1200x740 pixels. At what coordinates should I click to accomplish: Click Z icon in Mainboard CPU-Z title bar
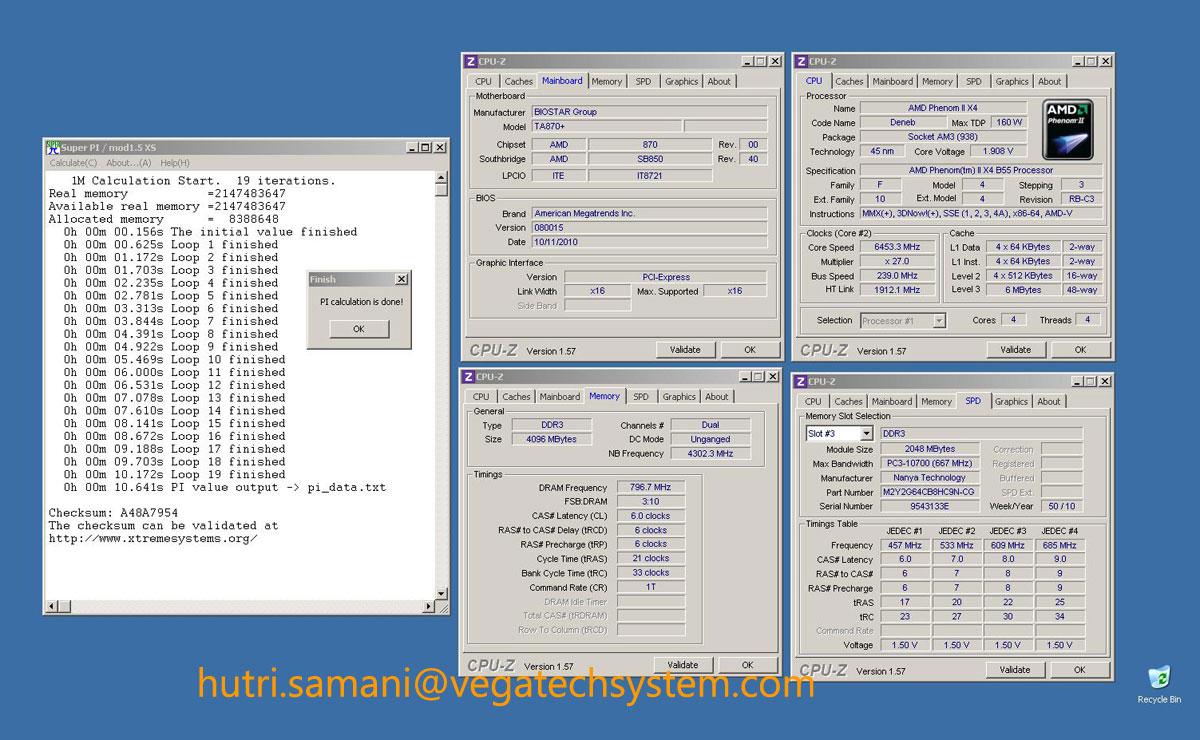coord(470,61)
